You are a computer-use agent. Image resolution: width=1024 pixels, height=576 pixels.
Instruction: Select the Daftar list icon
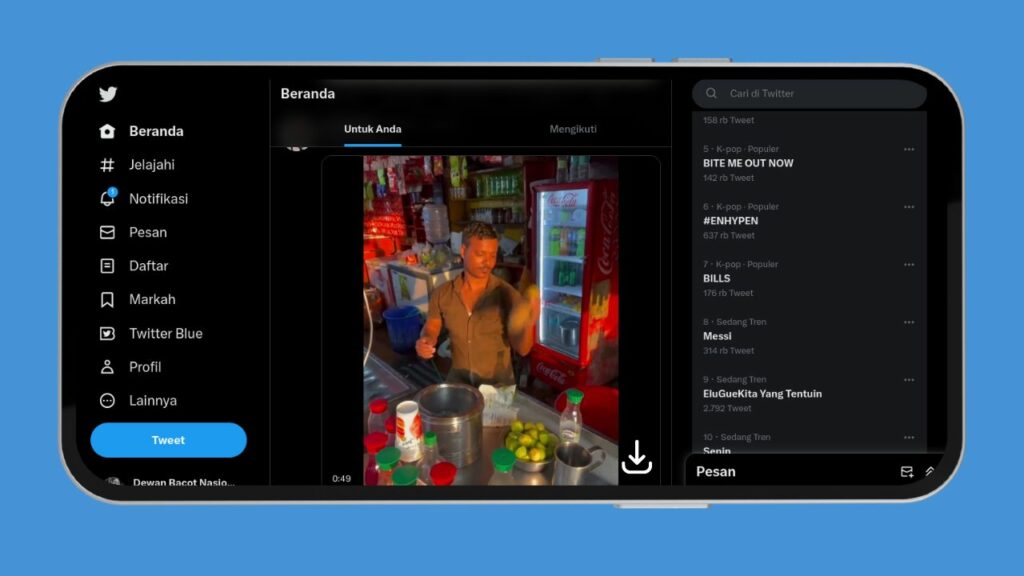pos(108,265)
